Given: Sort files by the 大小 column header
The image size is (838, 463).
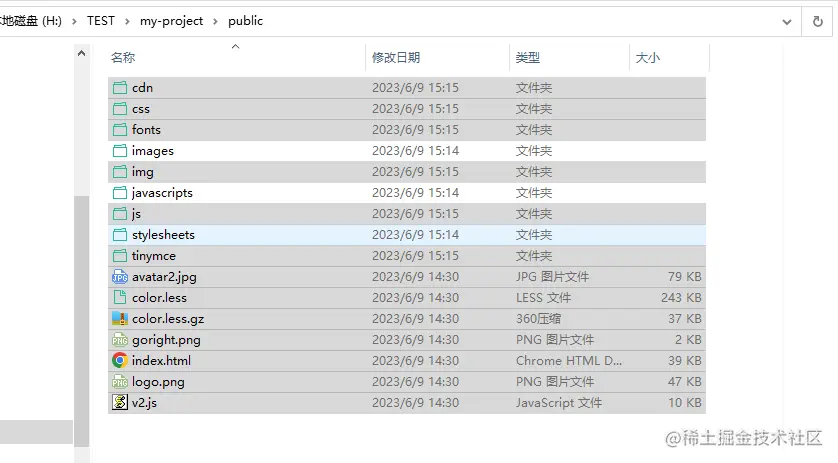Looking at the screenshot, I should coord(647,58).
